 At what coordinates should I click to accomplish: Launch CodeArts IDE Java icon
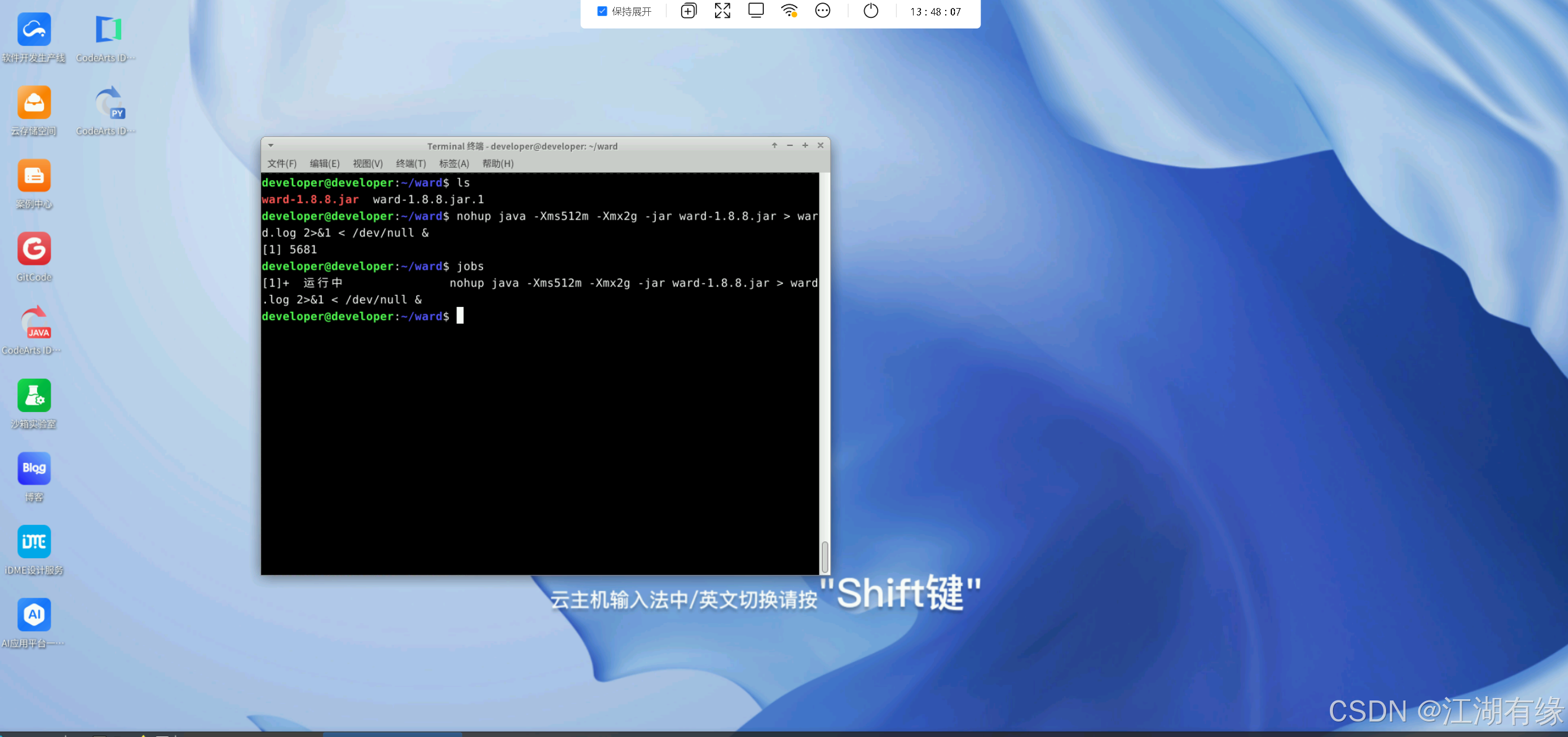tap(34, 322)
